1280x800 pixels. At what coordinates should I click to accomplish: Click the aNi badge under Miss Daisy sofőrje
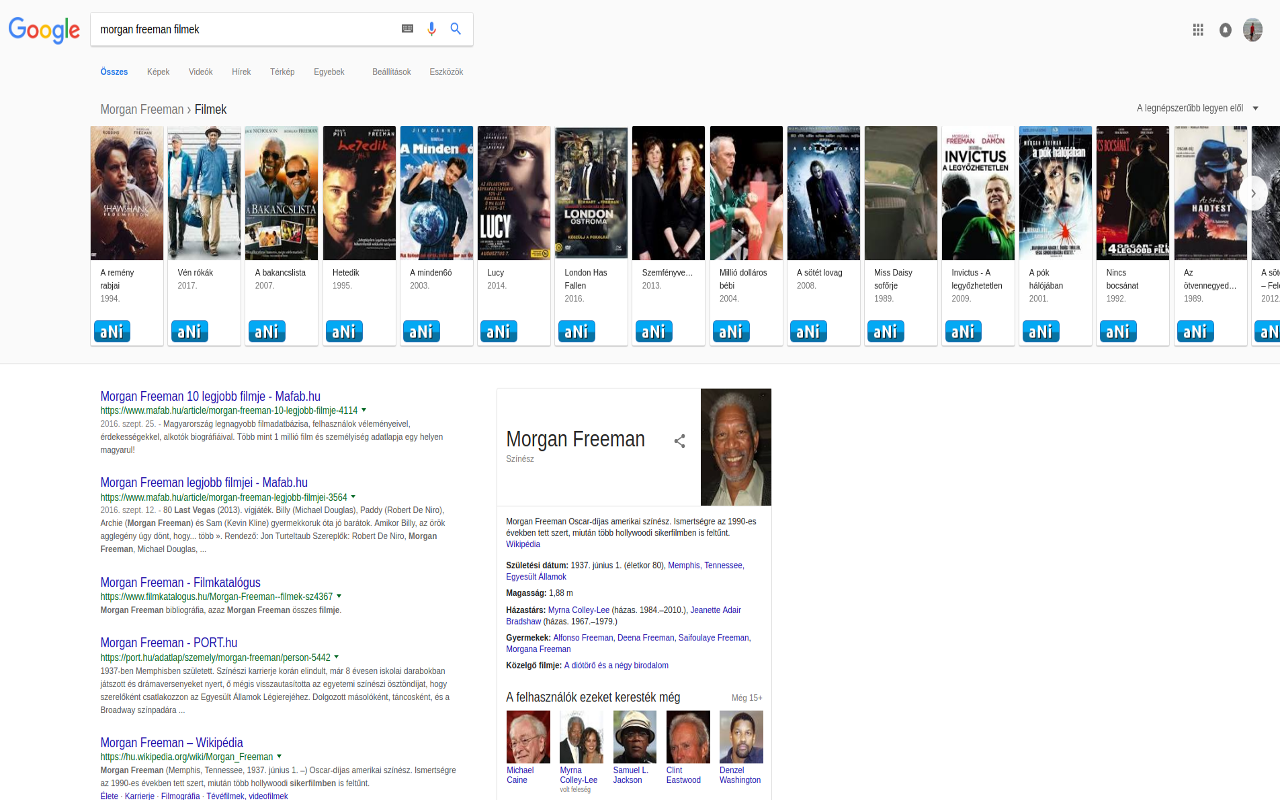point(886,331)
